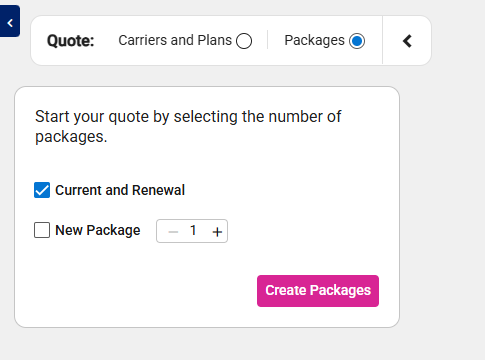The width and height of the screenshot is (485, 360).
Task: Click the package quantity value 1
Action: tap(193, 230)
